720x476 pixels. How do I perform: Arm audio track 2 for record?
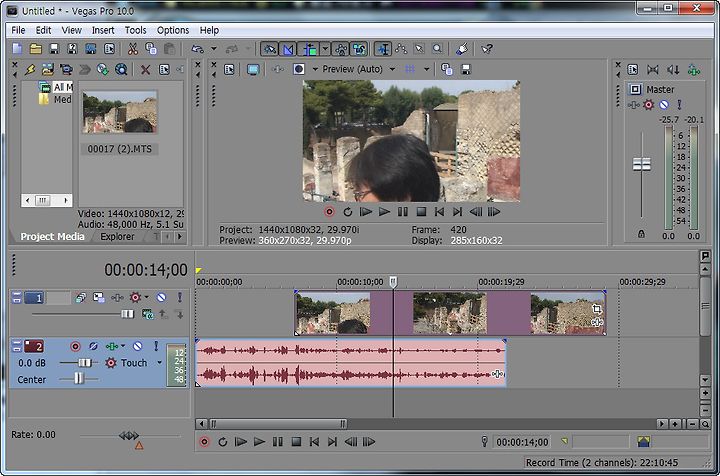coord(75,346)
